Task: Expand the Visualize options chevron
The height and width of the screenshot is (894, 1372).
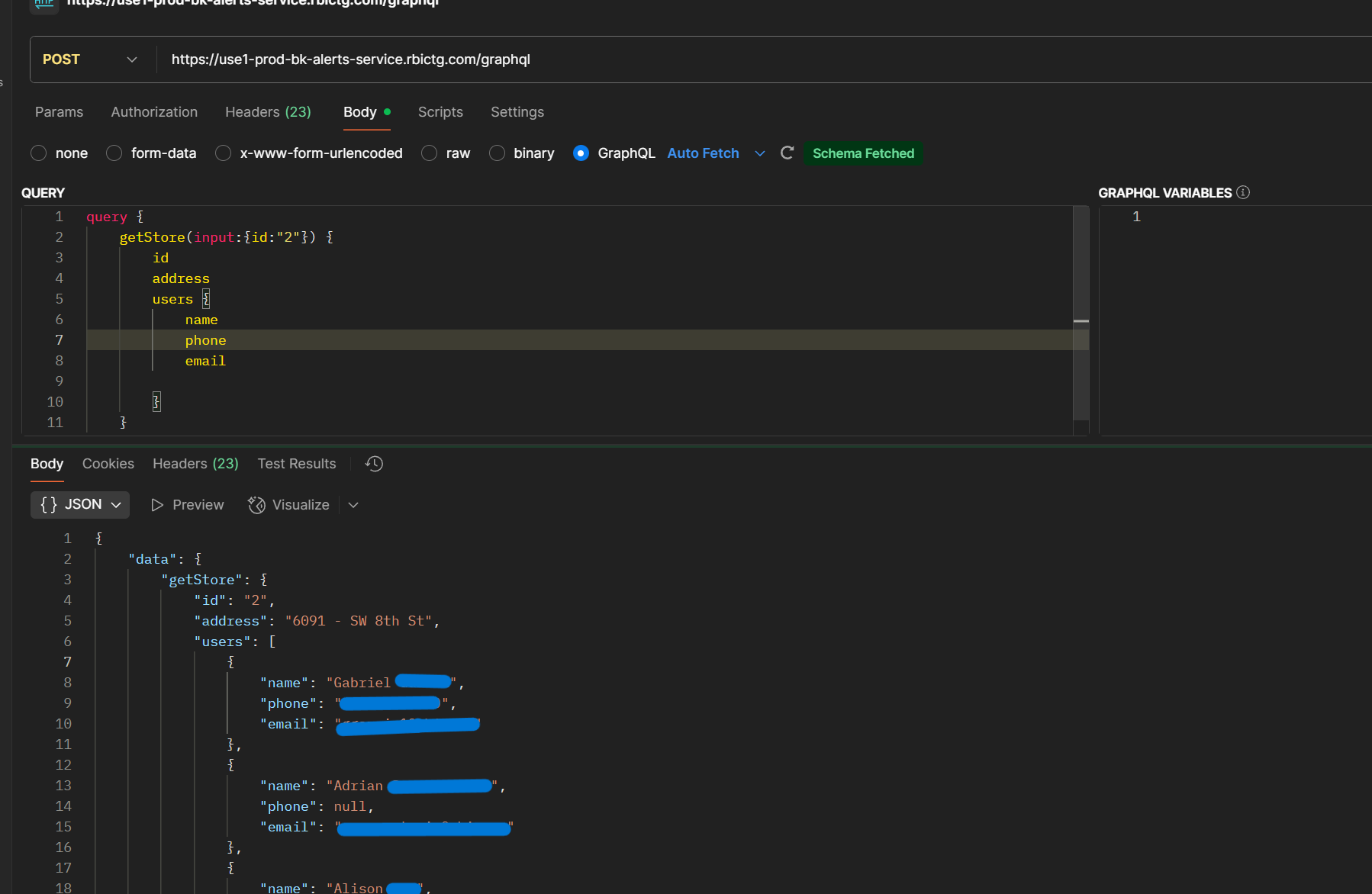Action: [353, 505]
